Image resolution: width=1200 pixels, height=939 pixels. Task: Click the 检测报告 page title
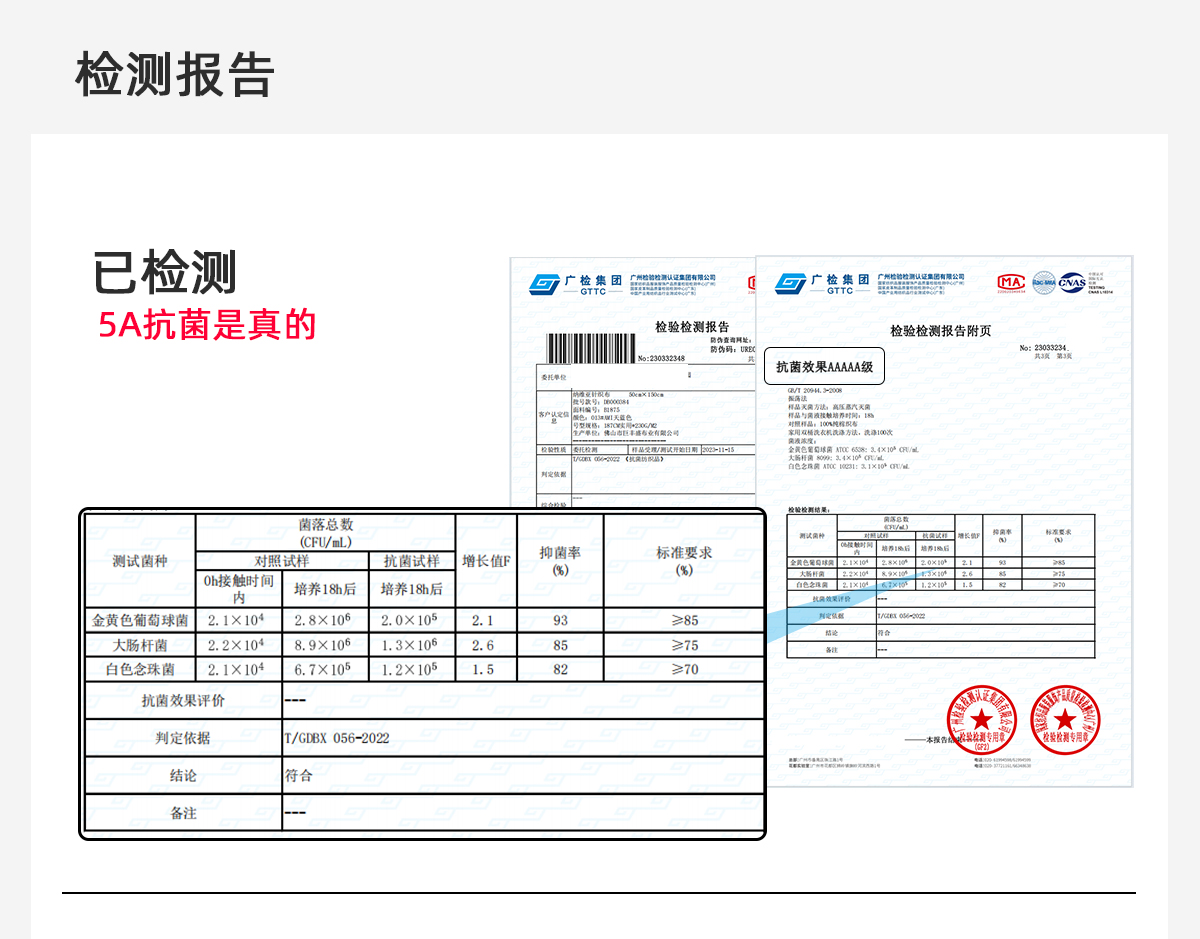tap(175, 74)
